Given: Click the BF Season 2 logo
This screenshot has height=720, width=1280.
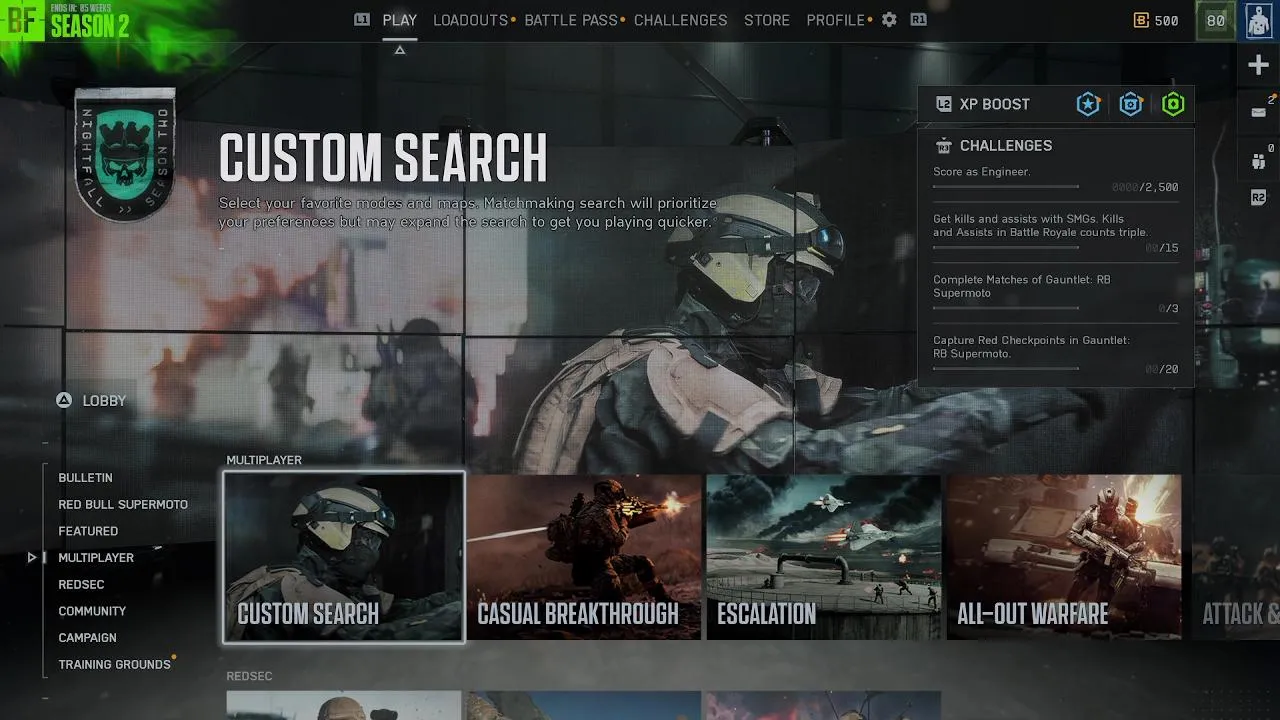Looking at the screenshot, I should pyautogui.click(x=67, y=20).
